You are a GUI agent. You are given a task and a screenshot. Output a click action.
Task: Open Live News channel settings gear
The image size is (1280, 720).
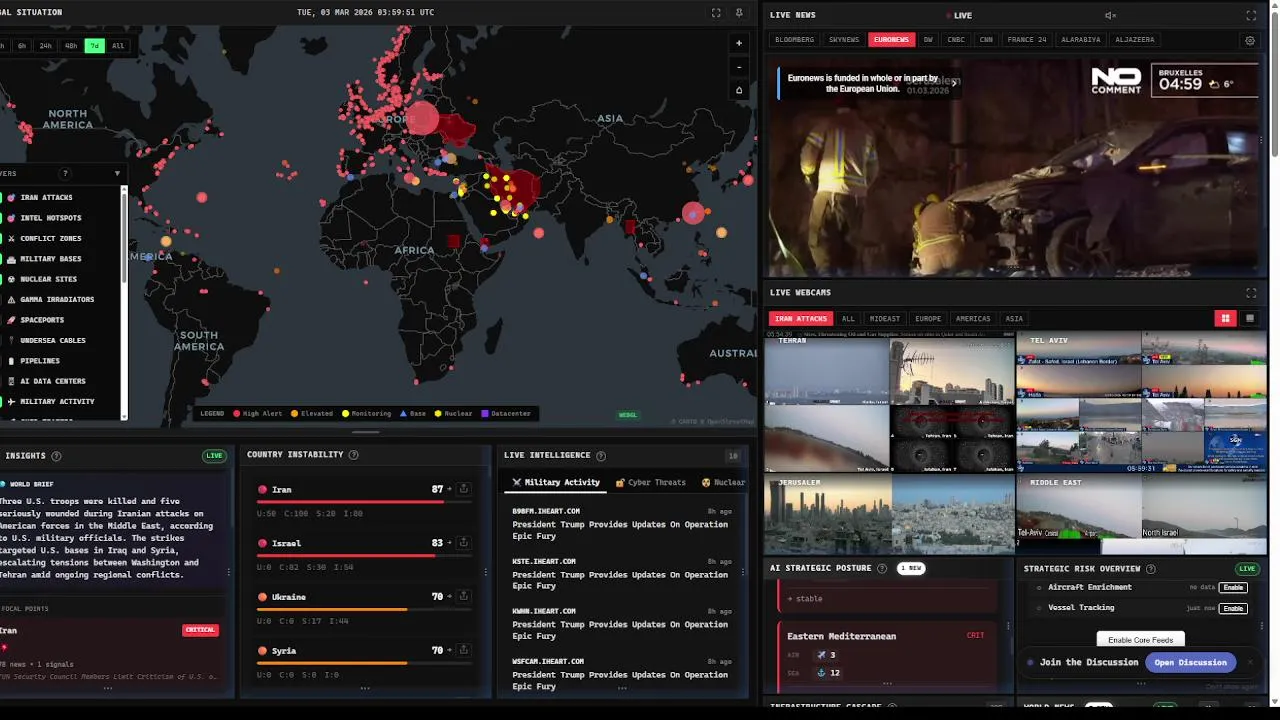tap(1249, 41)
